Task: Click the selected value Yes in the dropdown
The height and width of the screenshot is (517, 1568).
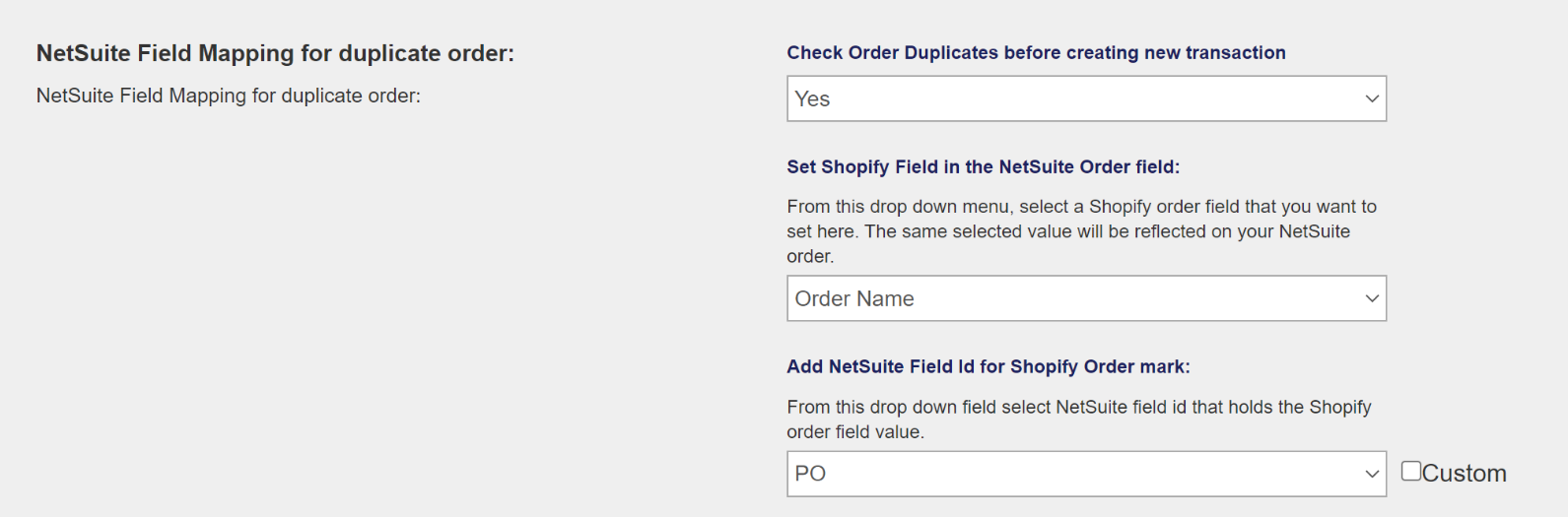Action: 812,98
